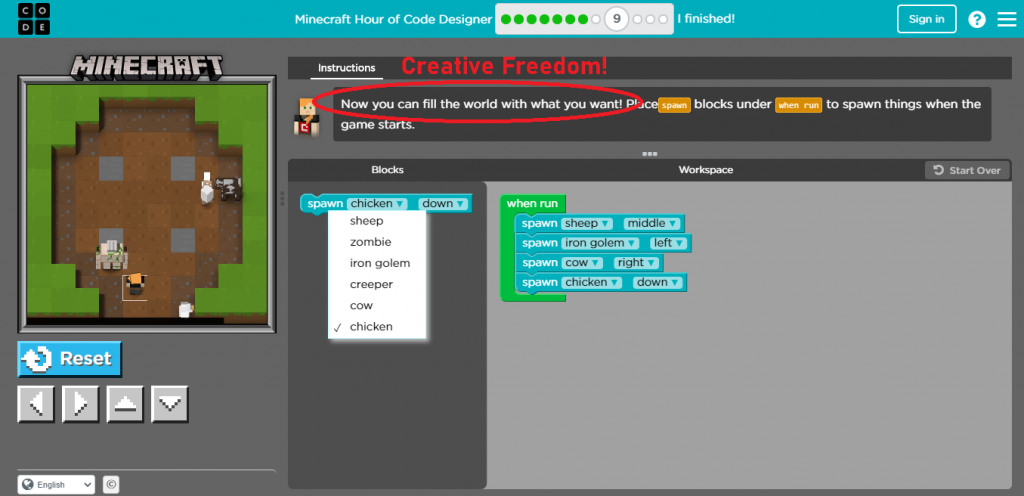Move player with up arrow button
This screenshot has width=1024, height=496.
tap(125, 404)
